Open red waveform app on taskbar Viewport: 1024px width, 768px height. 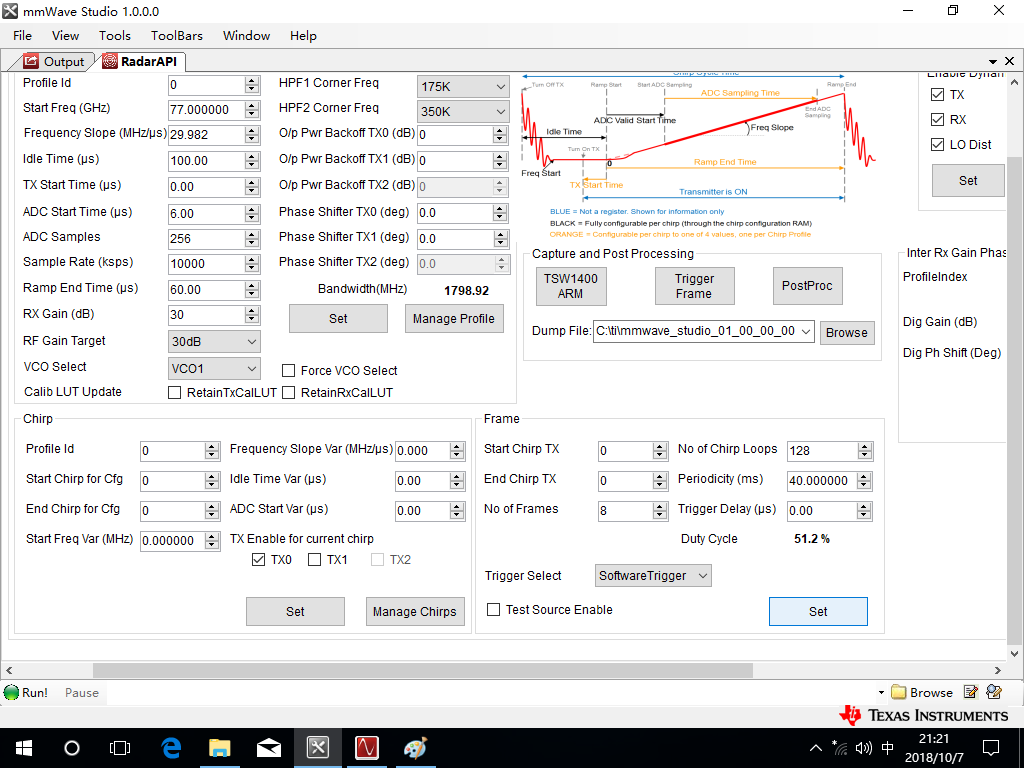(x=367, y=748)
